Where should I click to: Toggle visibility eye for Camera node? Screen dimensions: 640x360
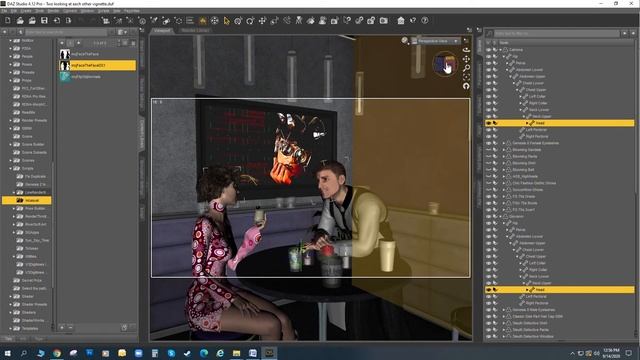489,50
